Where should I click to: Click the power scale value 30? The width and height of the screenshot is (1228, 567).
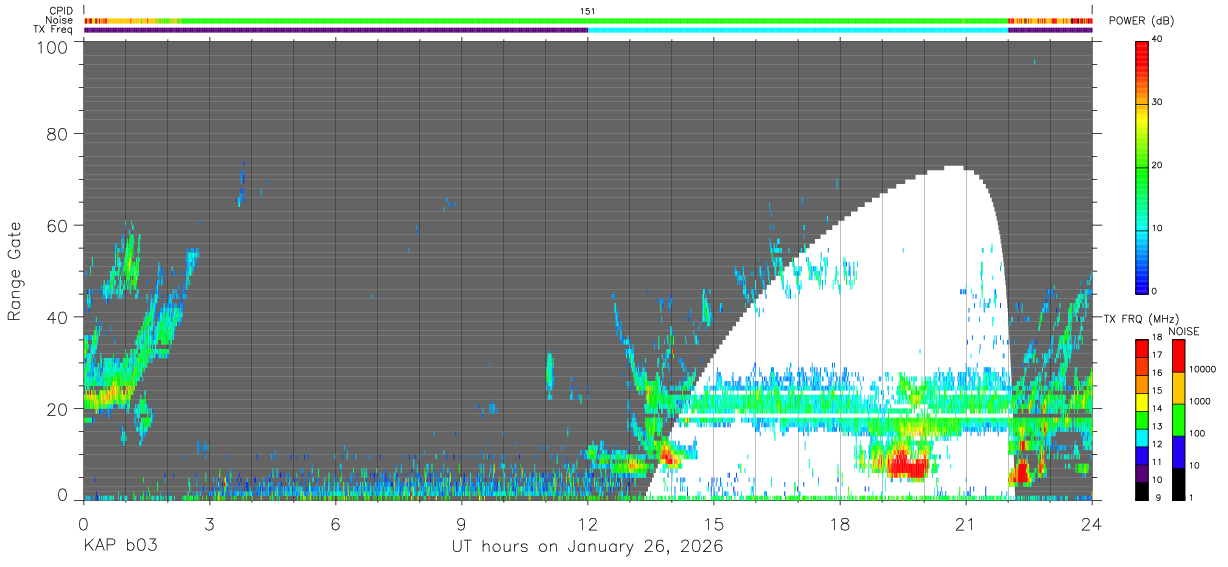click(1159, 103)
